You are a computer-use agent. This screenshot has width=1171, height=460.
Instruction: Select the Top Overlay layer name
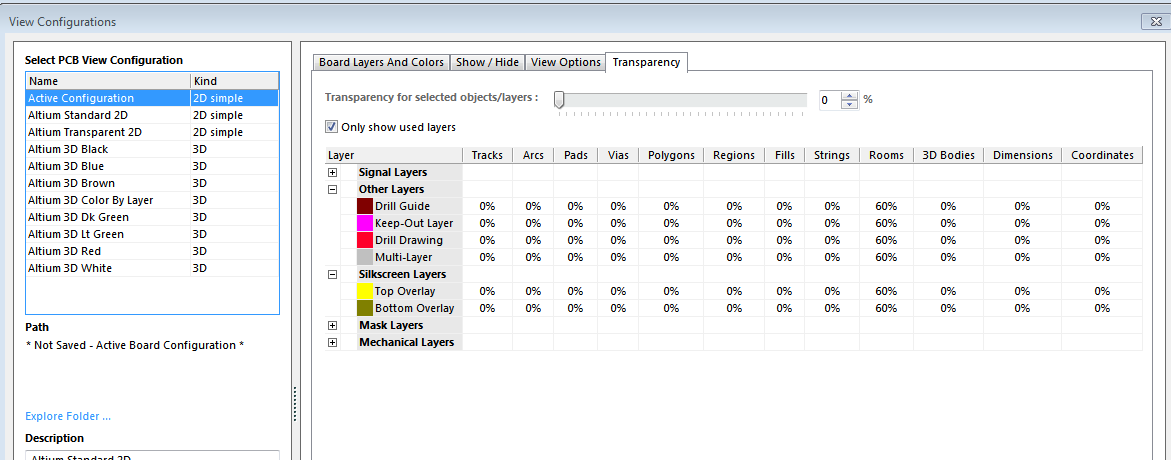pyautogui.click(x=405, y=291)
